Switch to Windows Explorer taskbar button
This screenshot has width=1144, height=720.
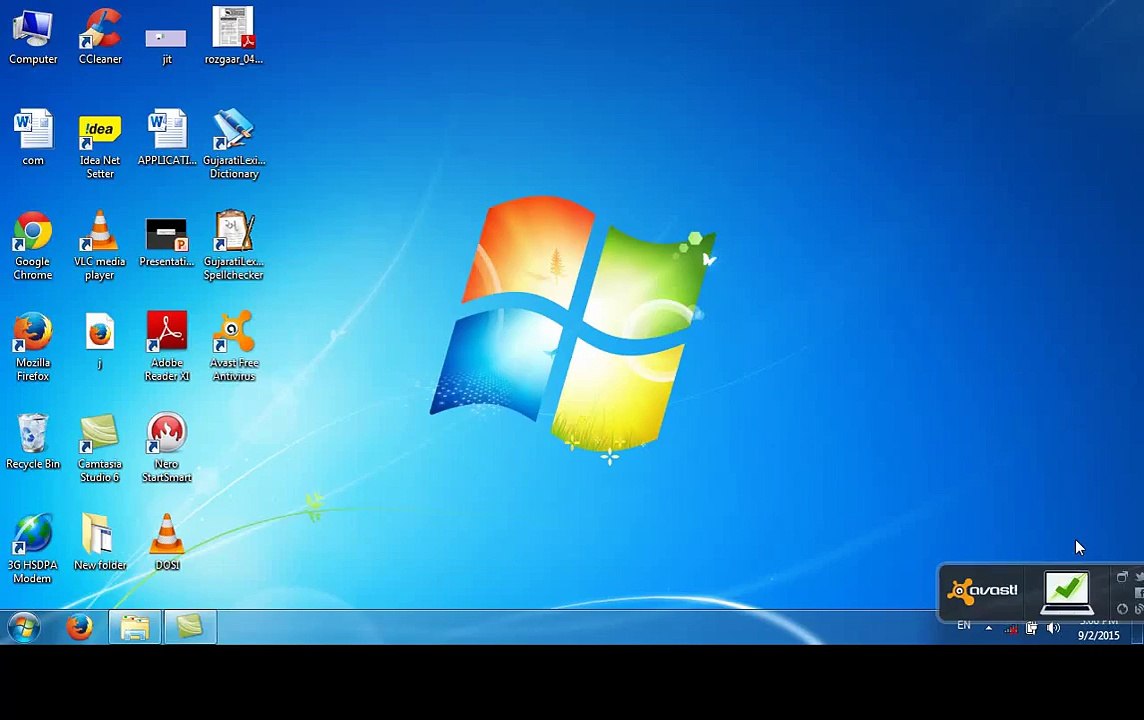135,627
